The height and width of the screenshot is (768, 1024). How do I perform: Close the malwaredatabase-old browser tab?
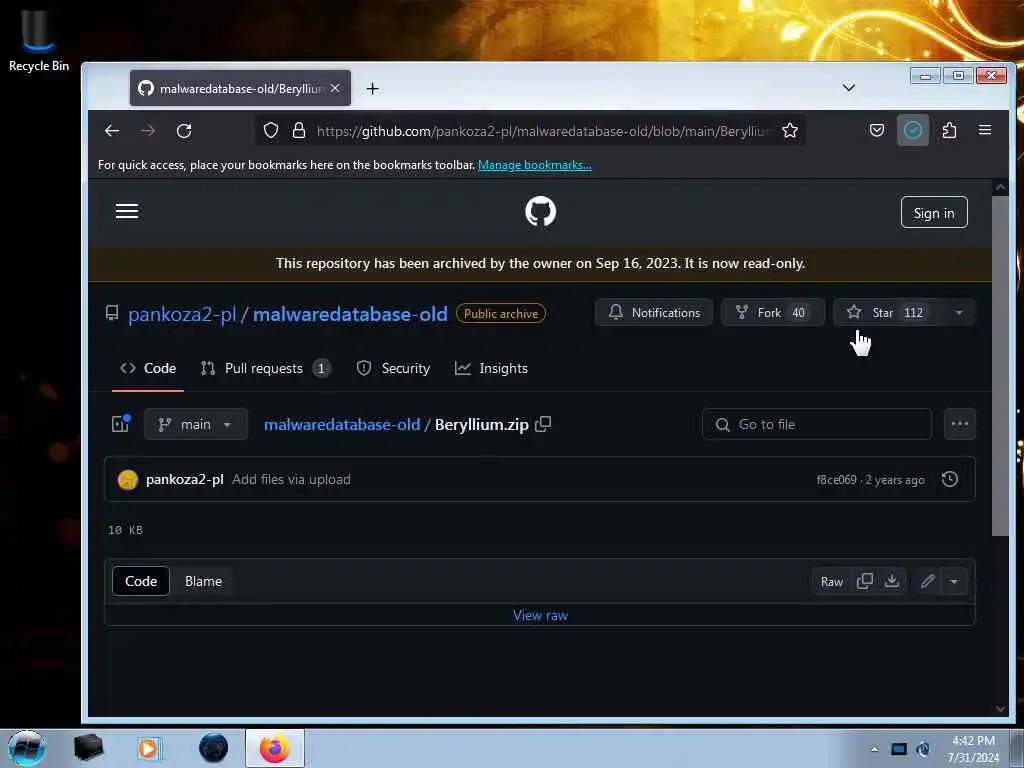point(335,88)
